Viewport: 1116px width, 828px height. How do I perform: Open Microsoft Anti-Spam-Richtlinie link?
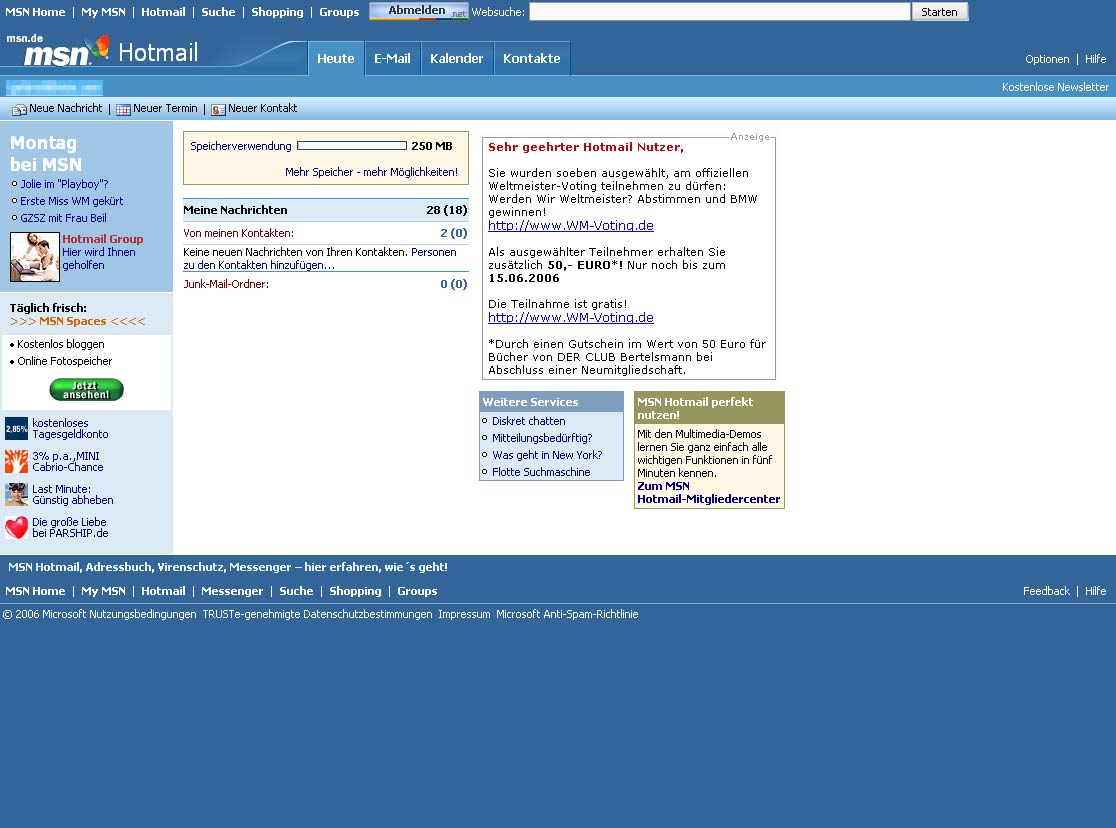567,614
